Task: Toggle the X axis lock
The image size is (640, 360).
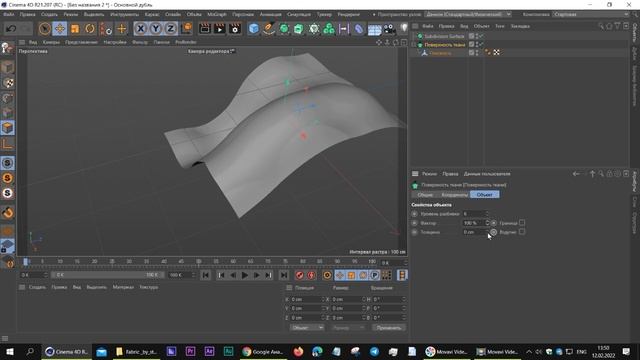Action: 140,29
